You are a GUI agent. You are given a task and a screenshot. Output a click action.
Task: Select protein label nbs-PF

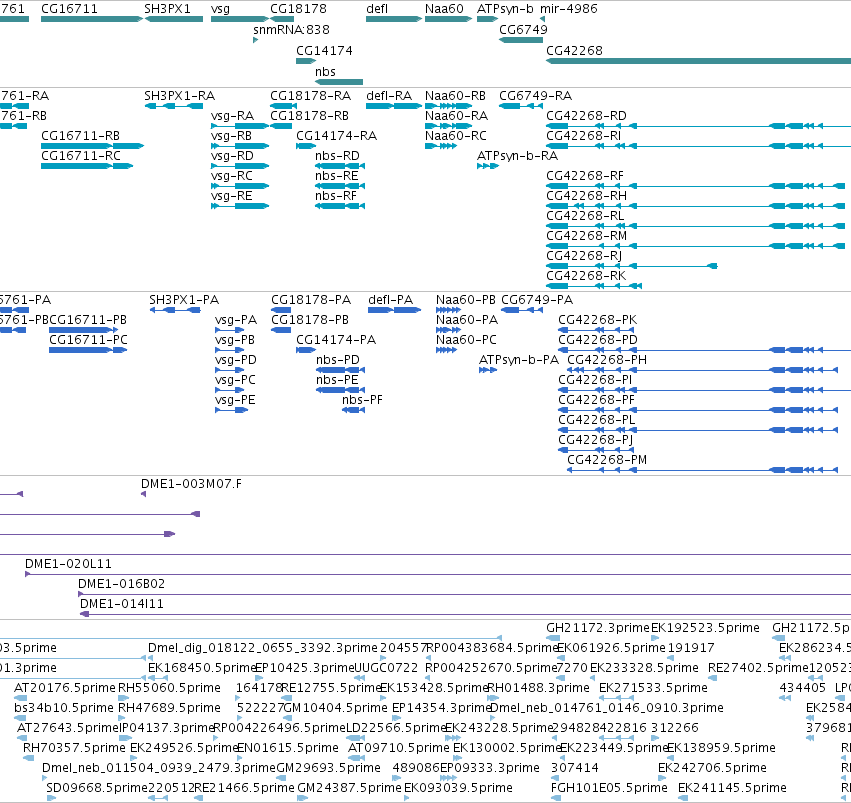[362, 400]
